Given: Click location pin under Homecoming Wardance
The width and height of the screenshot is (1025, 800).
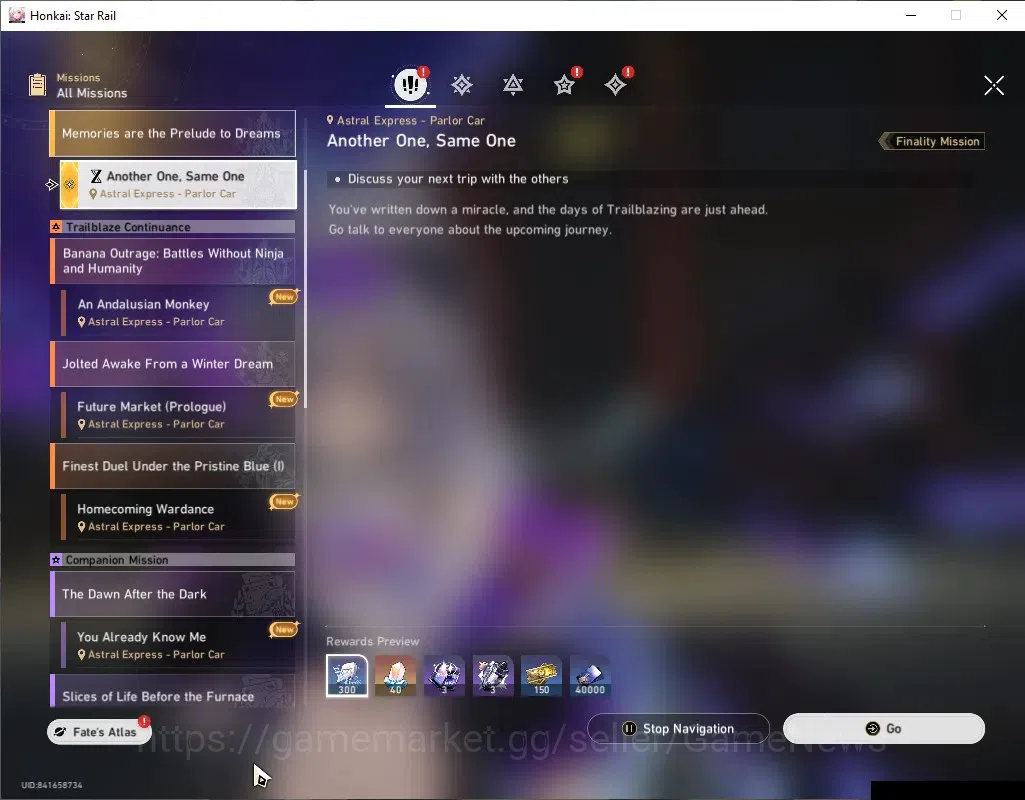Looking at the screenshot, I should pyautogui.click(x=82, y=526).
